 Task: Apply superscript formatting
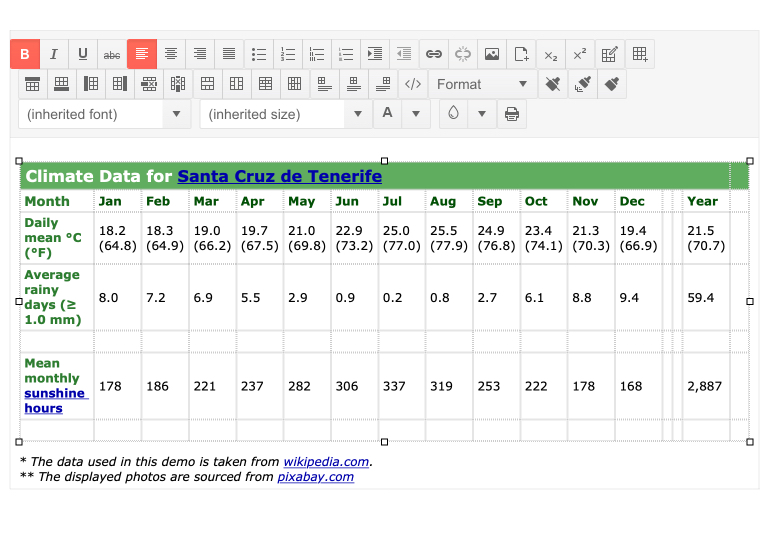click(x=580, y=54)
